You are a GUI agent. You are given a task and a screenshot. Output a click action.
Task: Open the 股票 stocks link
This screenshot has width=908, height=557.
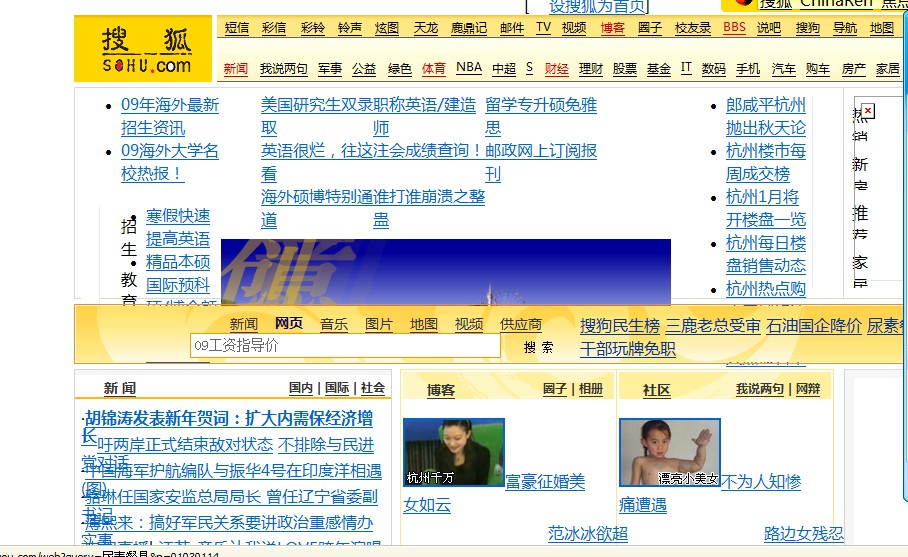click(x=625, y=69)
